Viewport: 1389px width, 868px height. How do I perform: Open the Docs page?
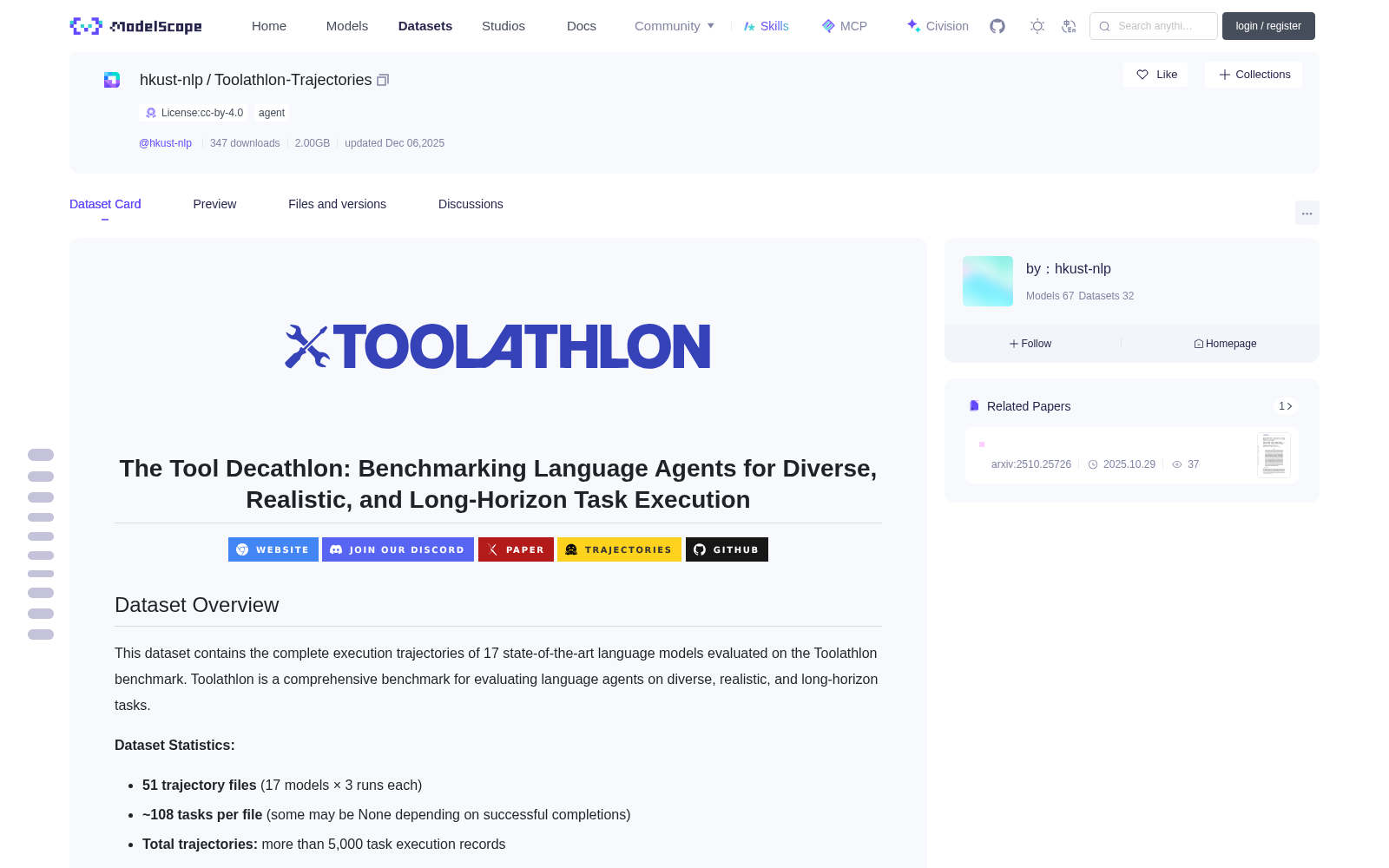tap(582, 26)
